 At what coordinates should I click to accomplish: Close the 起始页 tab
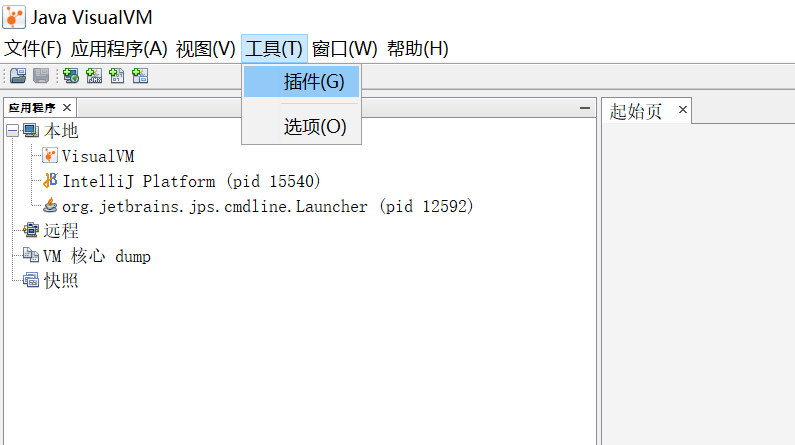(x=683, y=110)
